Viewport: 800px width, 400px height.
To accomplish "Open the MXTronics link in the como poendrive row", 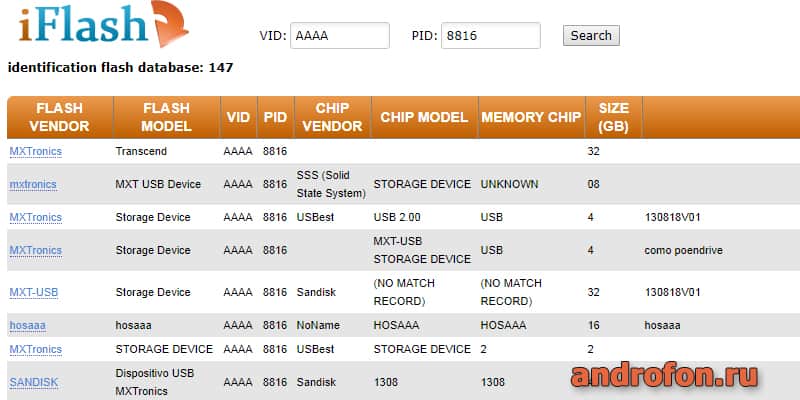I will (36, 251).
